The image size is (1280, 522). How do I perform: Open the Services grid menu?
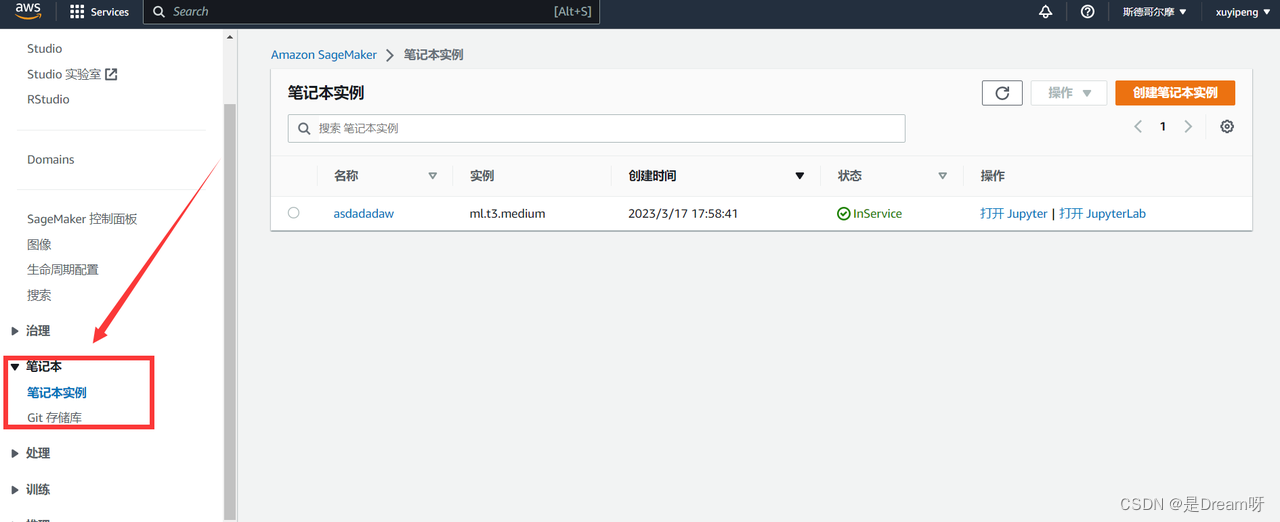tap(99, 12)
